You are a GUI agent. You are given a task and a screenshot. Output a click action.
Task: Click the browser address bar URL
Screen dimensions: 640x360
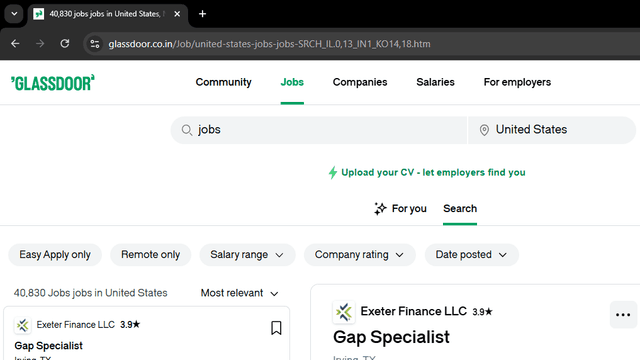[x=269, y=44]
